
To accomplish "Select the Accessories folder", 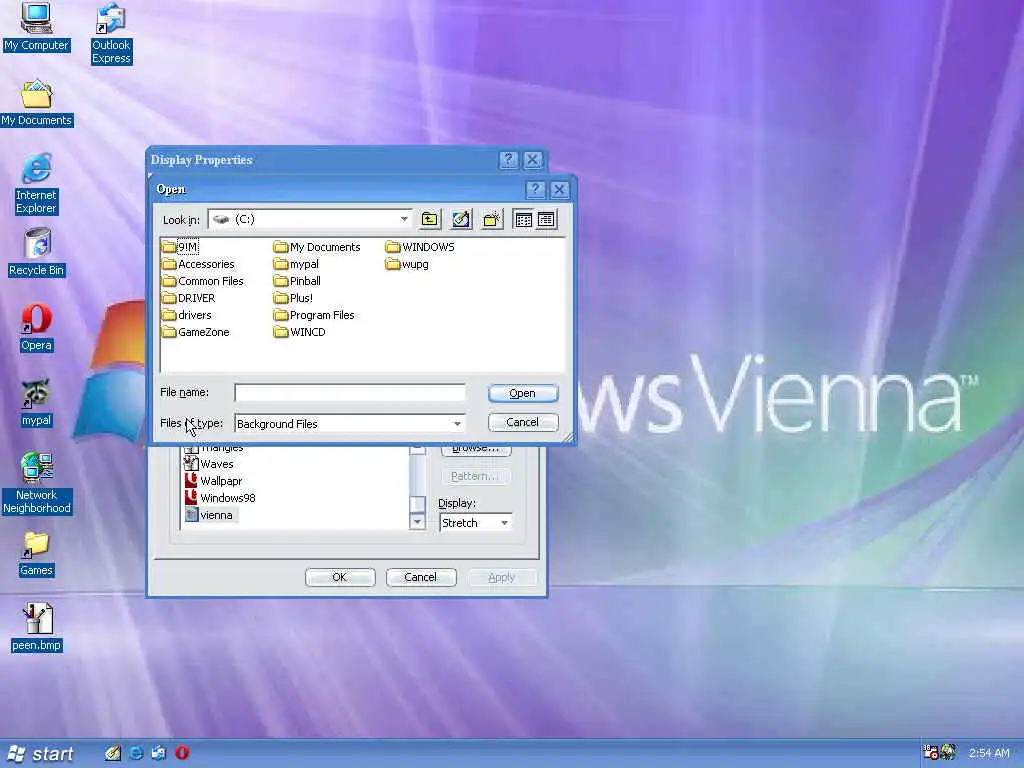I will [x=199, y=264].
